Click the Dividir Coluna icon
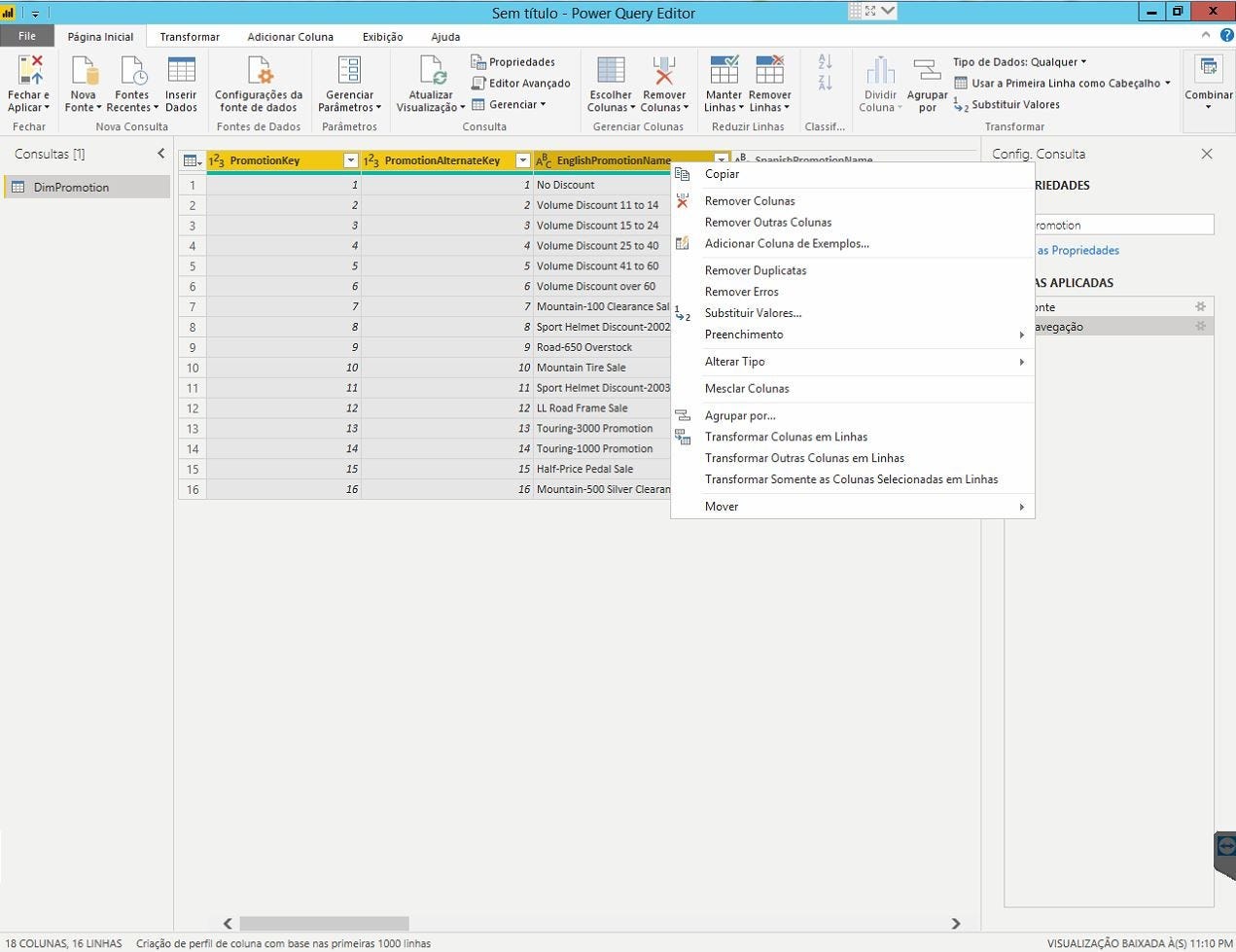Screen dimensions: 1236x952 [x=880, y=71]
